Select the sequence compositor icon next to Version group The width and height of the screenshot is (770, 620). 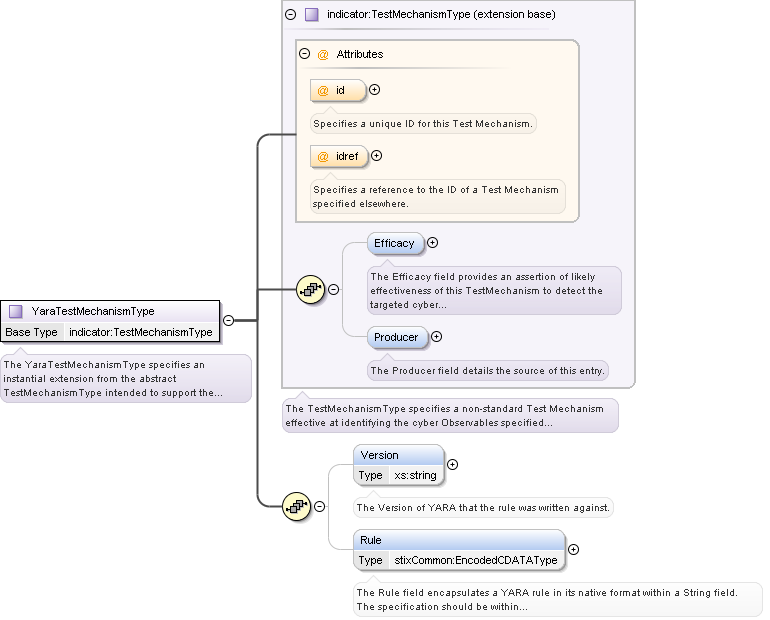297,506
